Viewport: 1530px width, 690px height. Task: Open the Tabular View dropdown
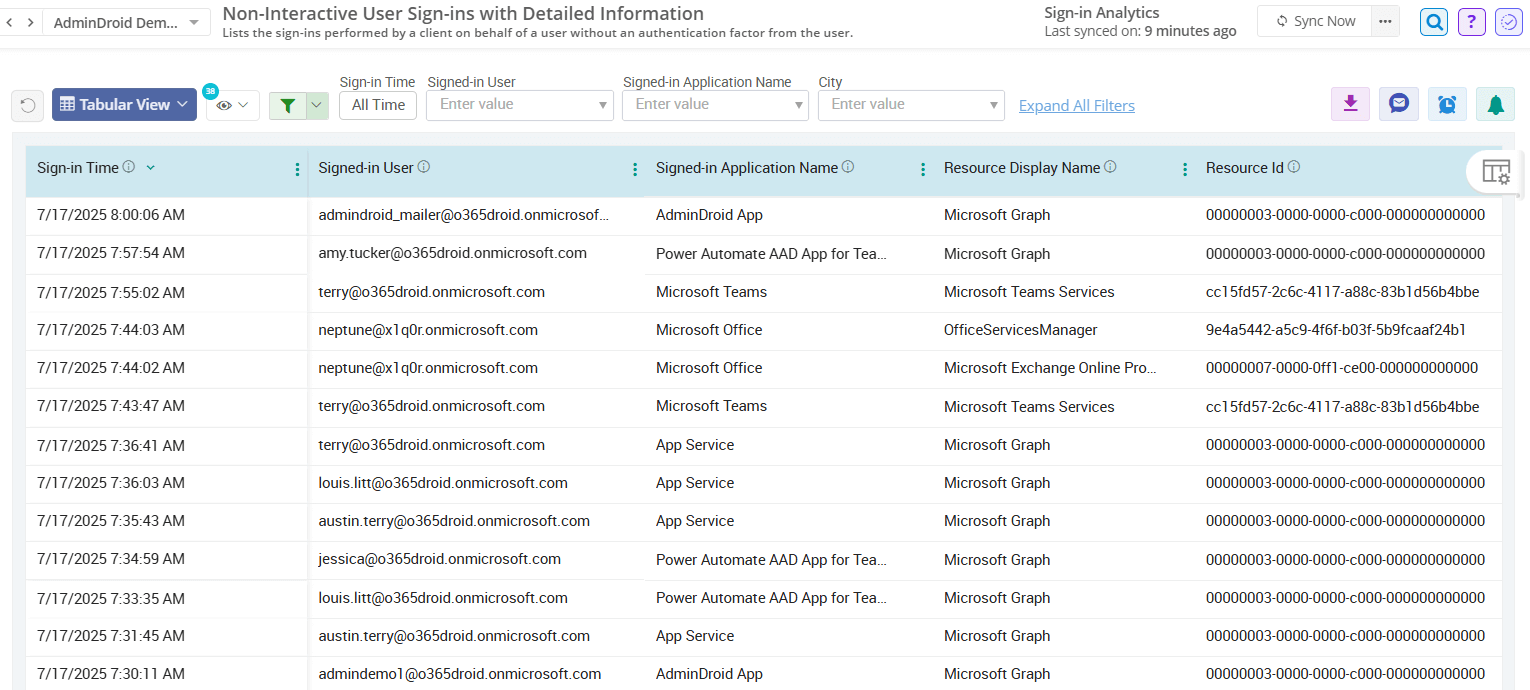point(124,104)
